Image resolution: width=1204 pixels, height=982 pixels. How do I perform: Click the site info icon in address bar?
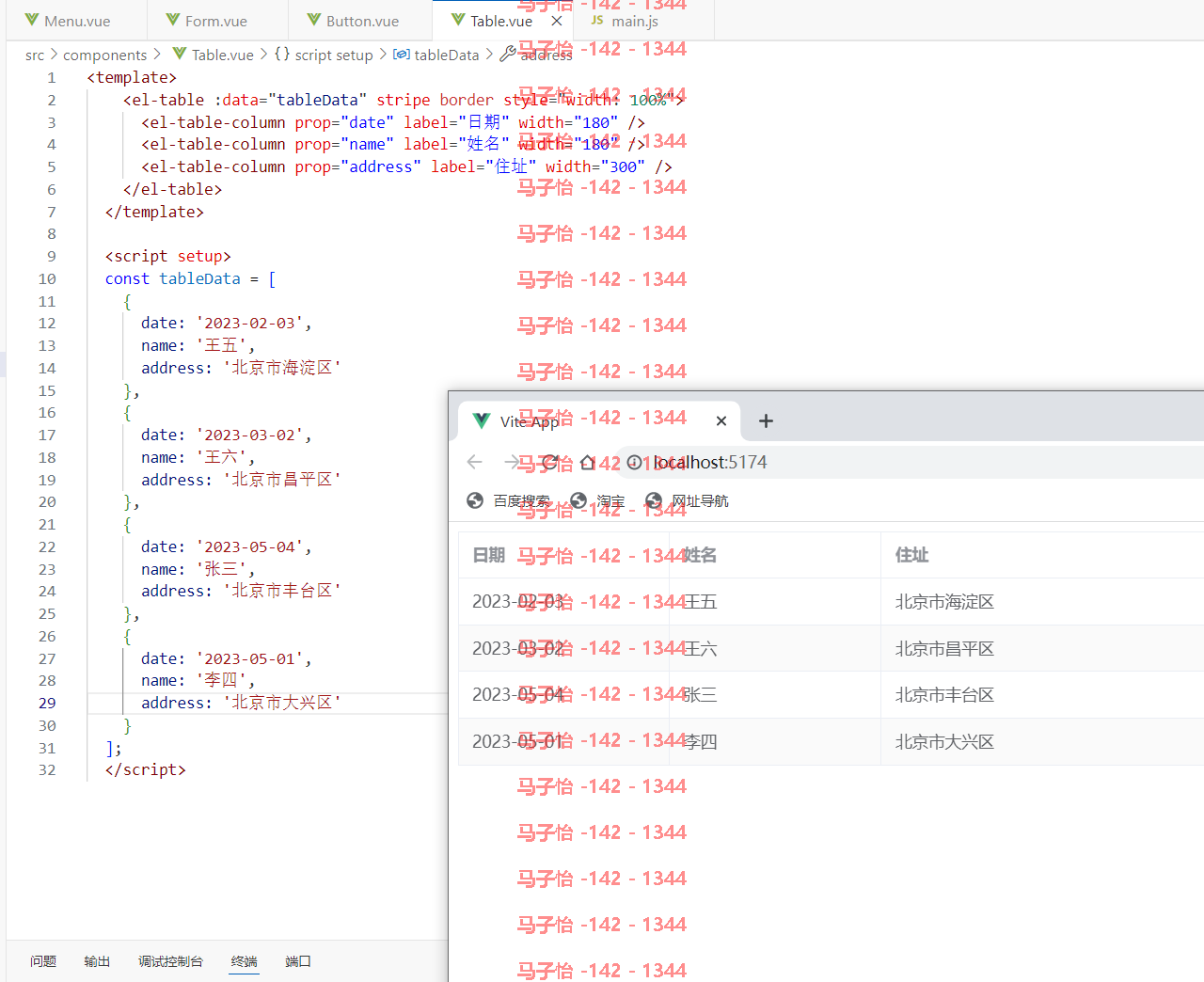click(x=634, y=462)
